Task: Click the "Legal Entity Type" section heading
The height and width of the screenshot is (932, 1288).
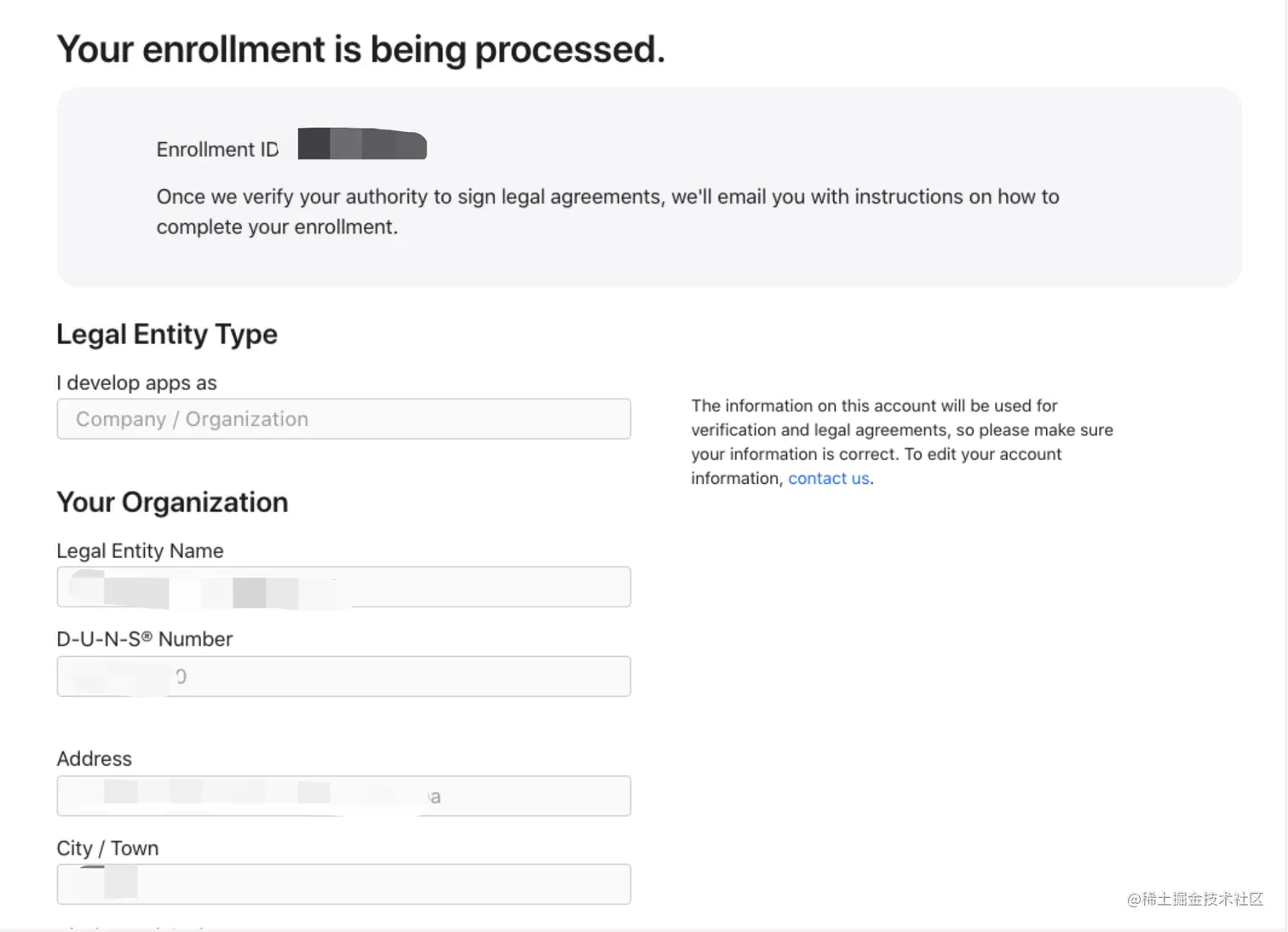Action: [x=167, y=334]
